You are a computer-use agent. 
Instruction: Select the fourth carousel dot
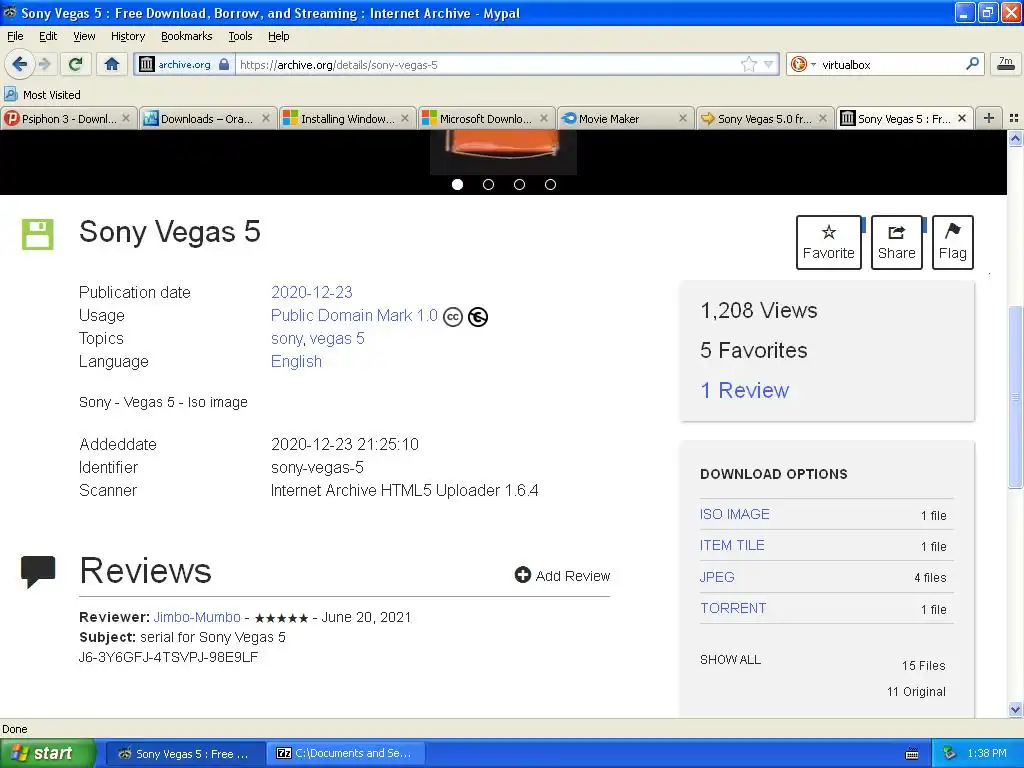pyautogui.click(x=551, y=185)
